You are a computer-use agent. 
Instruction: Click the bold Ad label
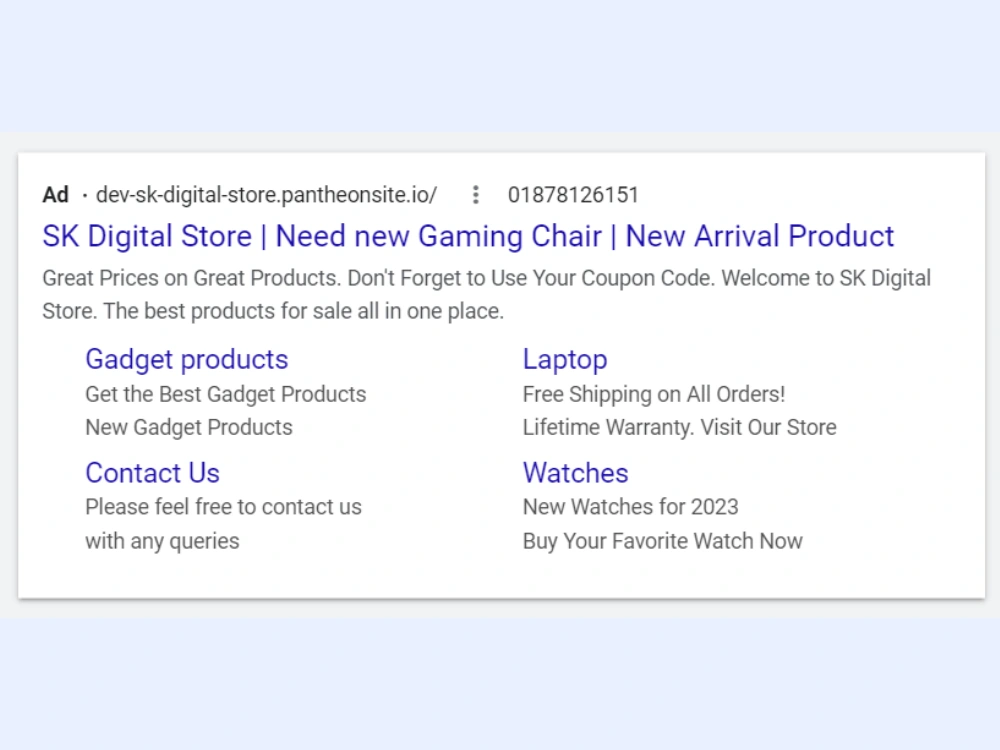click(x=55, y=195)
